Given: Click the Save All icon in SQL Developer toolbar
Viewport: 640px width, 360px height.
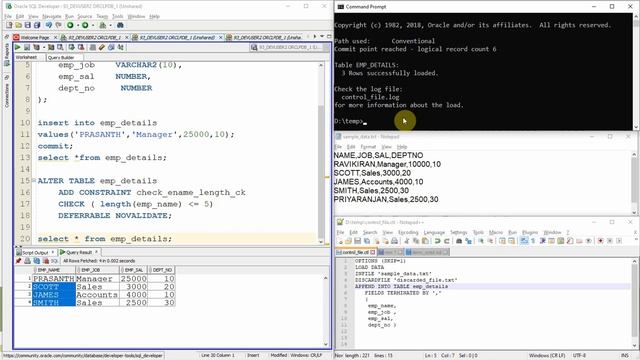Looking at the screenshot, I should [37, 25].
